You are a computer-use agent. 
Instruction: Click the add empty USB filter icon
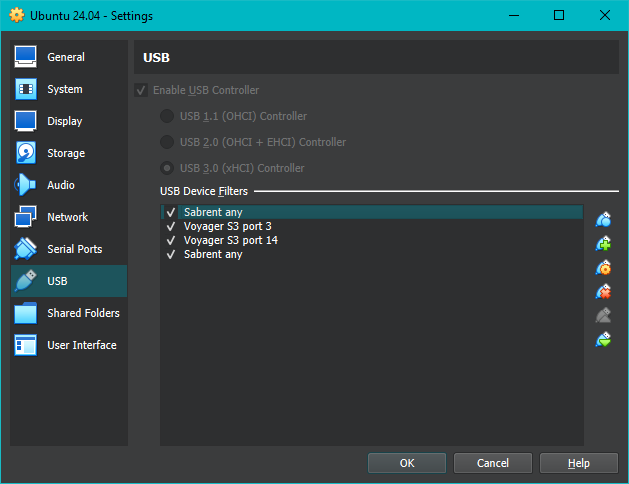coord(603,220)
